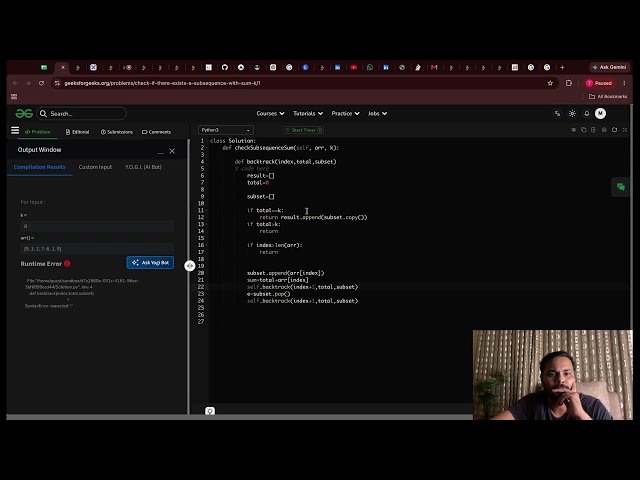Collapse code fold at line 1
The height and width of the screenshot is (480, 640).
(207, 141)
